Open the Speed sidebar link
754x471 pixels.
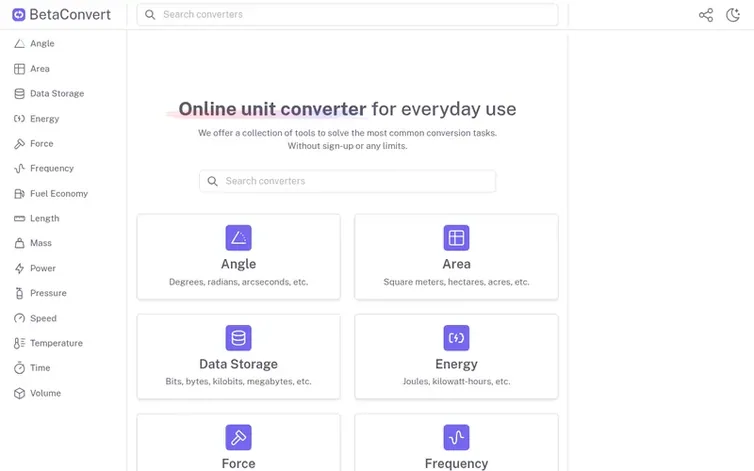click(43, 318)
